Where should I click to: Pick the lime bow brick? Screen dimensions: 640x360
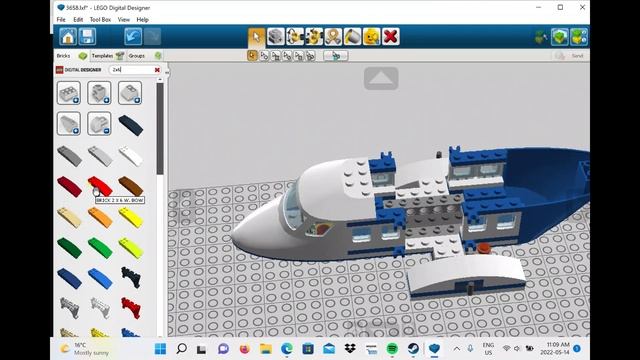click(x=131, y=248)
